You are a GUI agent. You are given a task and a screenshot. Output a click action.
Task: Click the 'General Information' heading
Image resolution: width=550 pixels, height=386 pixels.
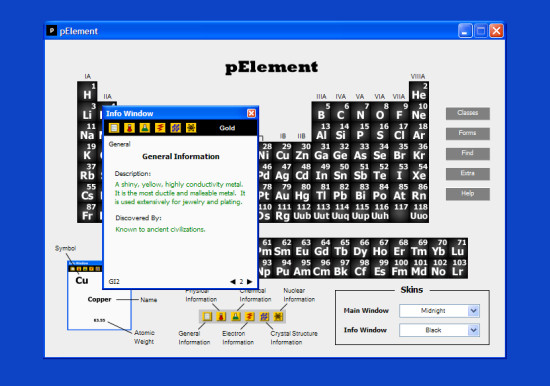pos(181,157)
